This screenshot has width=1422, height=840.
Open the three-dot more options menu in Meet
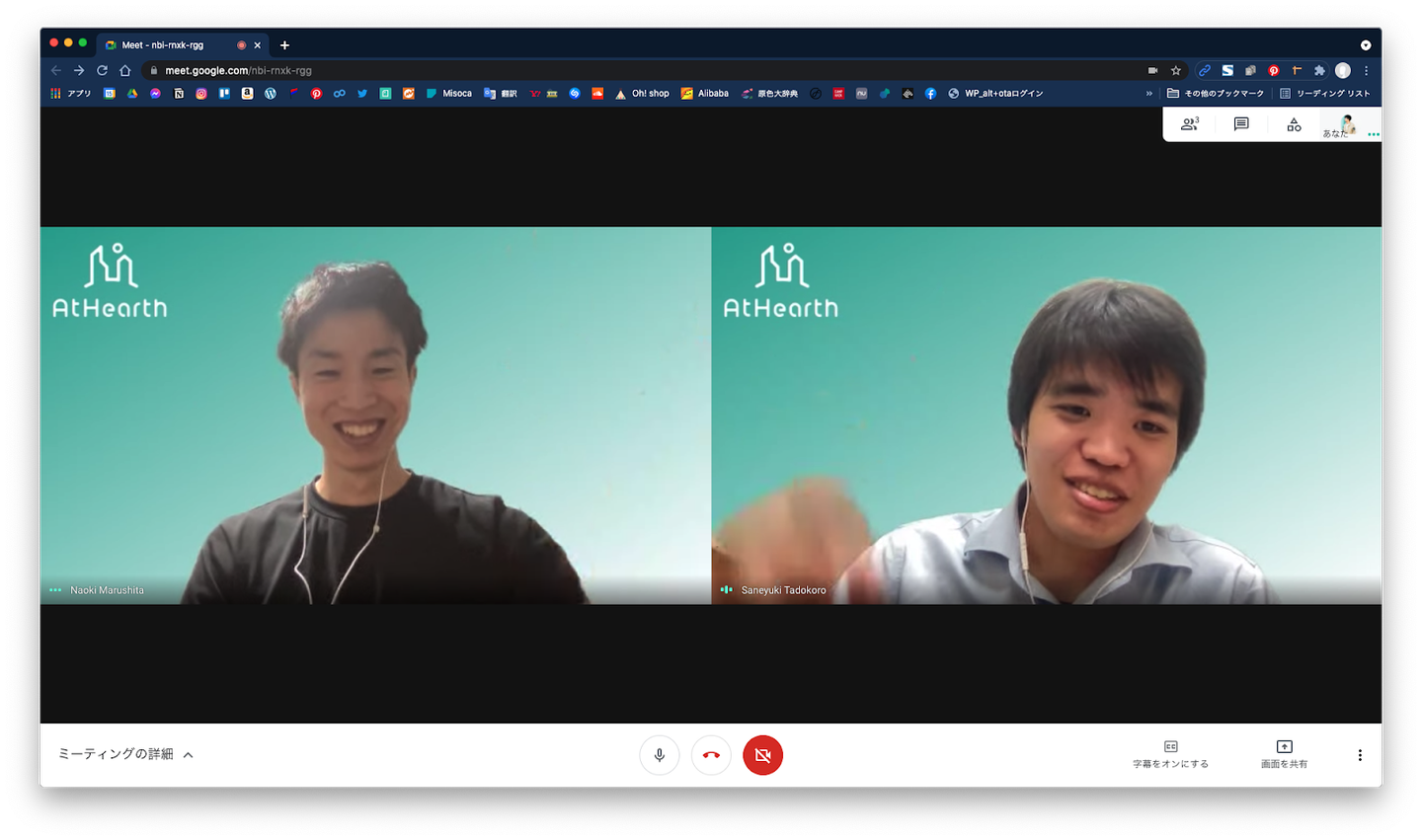click(x=1360, y=755)
